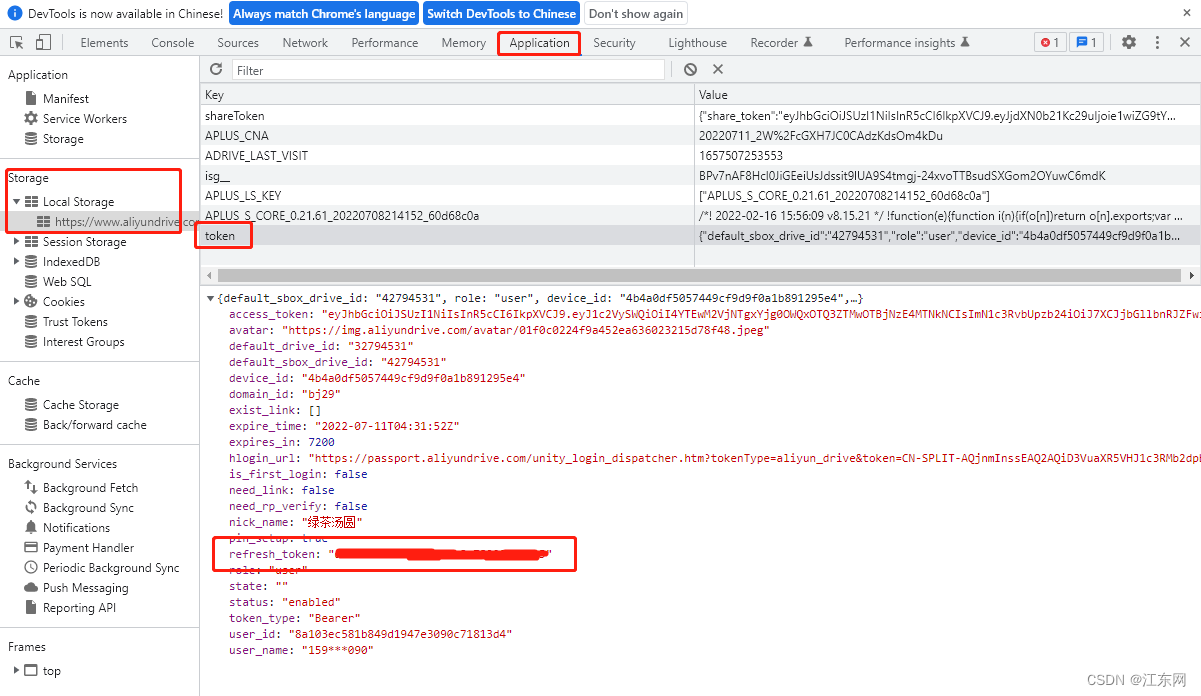The width and height of the screenshot is (1201, 696).
Task: Click the clear all storage icon
Action: tap(690, 70)
